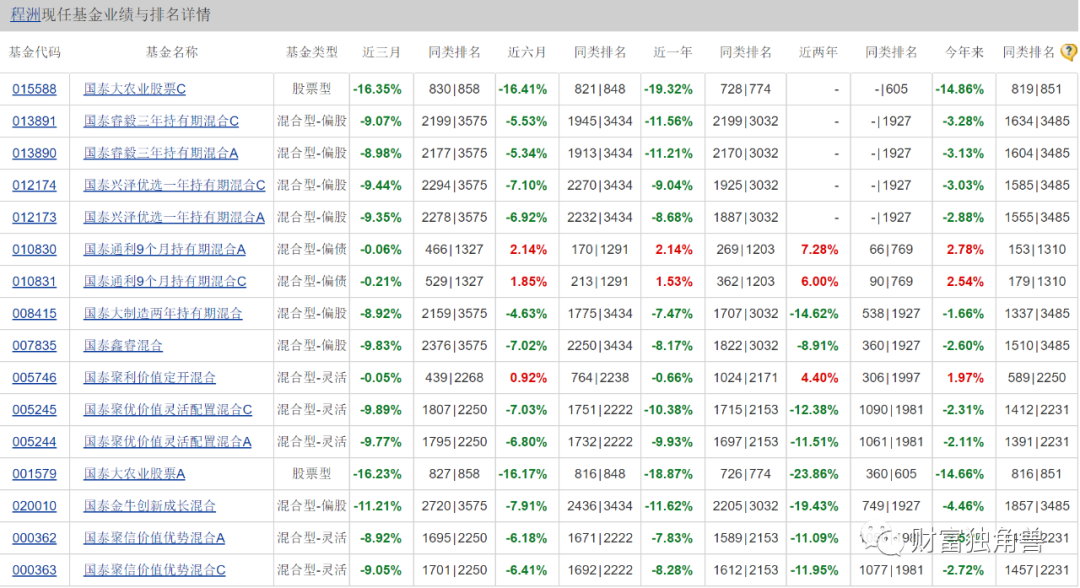
Task: Click the 基金类型 column header
Action: click(311, 52)
